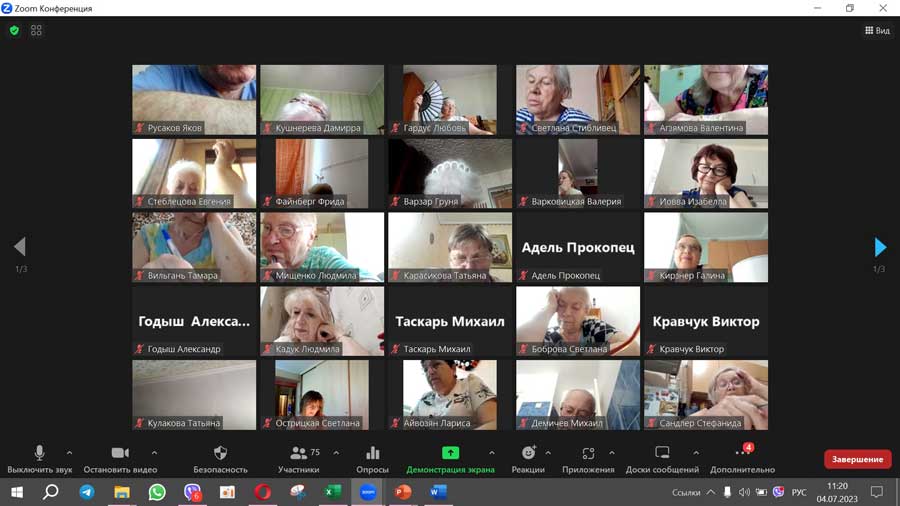Viewport: 900px width, 506px height.
Task: Mute microphone with Выключить звук
Action: [x=40, y=454]
